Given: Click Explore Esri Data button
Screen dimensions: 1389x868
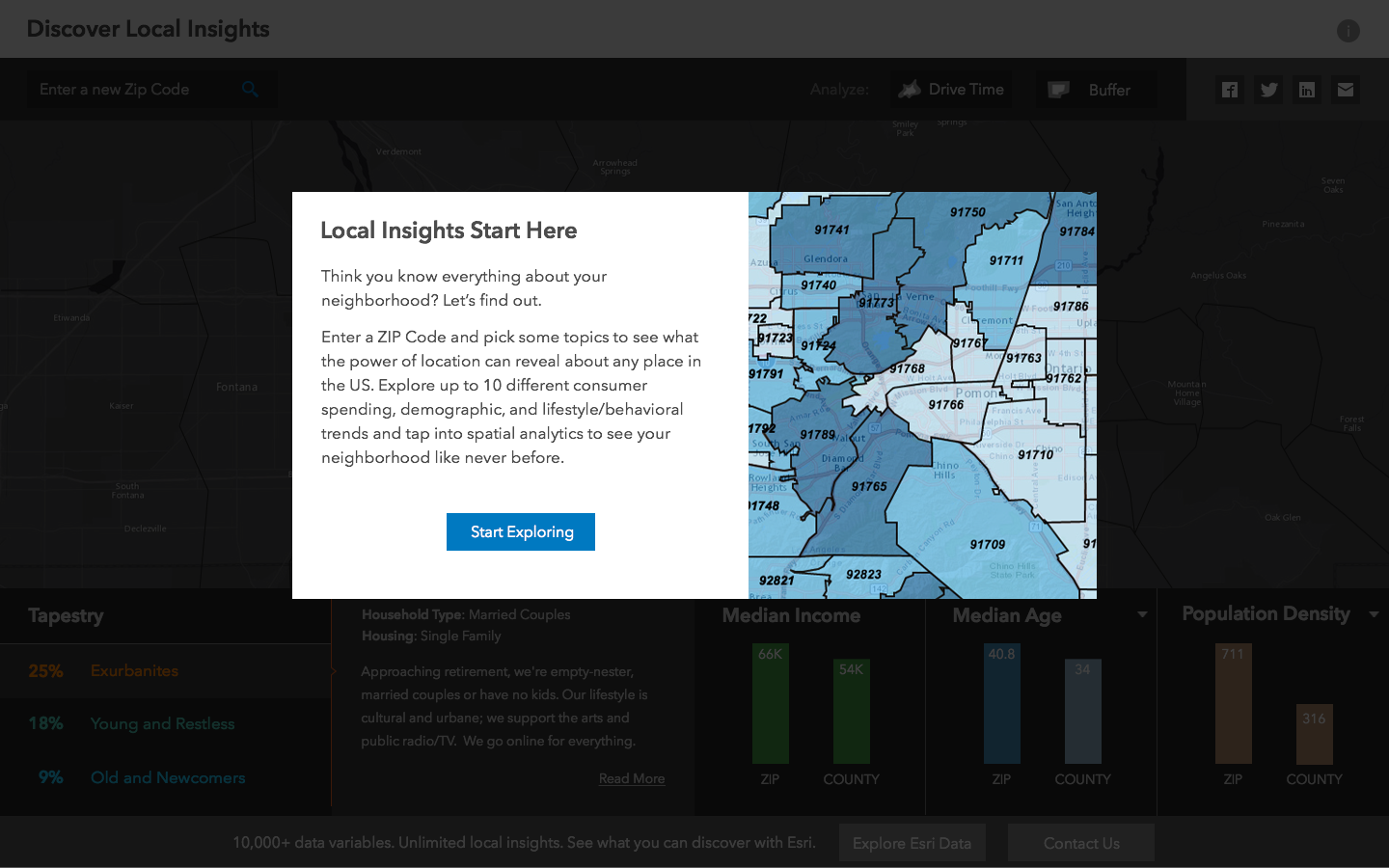Looking at the screenshot, I should [x=912, y=843].
